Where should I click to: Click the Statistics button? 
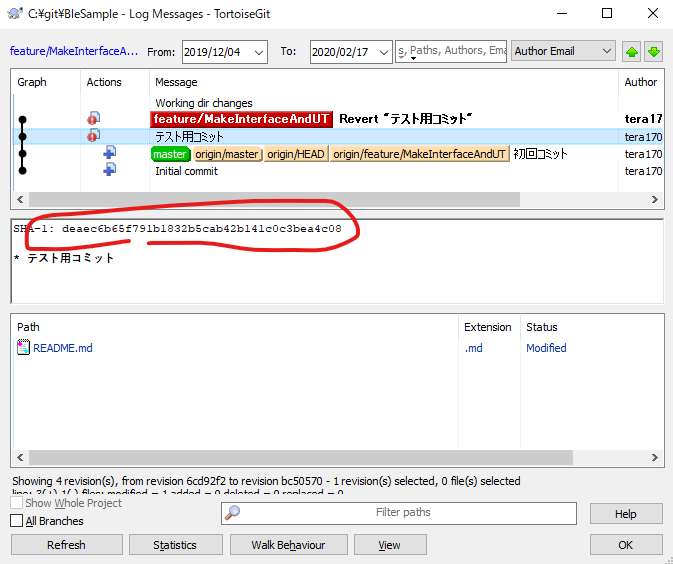[x=175, y=545]
